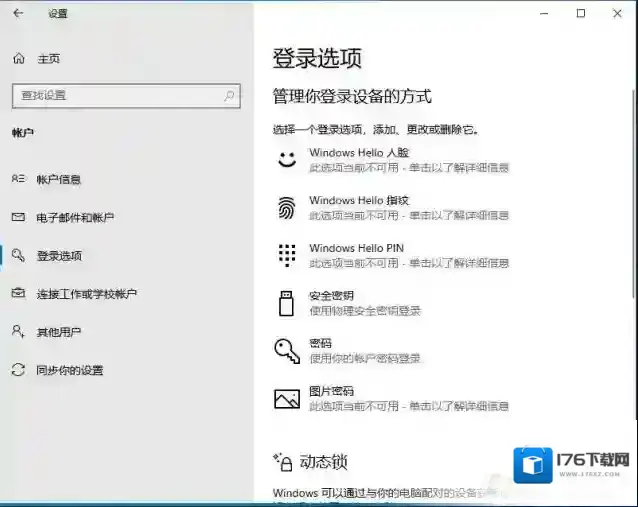
Task: Click 管理你登录设备的方式 heading
Action: tap(352, 96)
